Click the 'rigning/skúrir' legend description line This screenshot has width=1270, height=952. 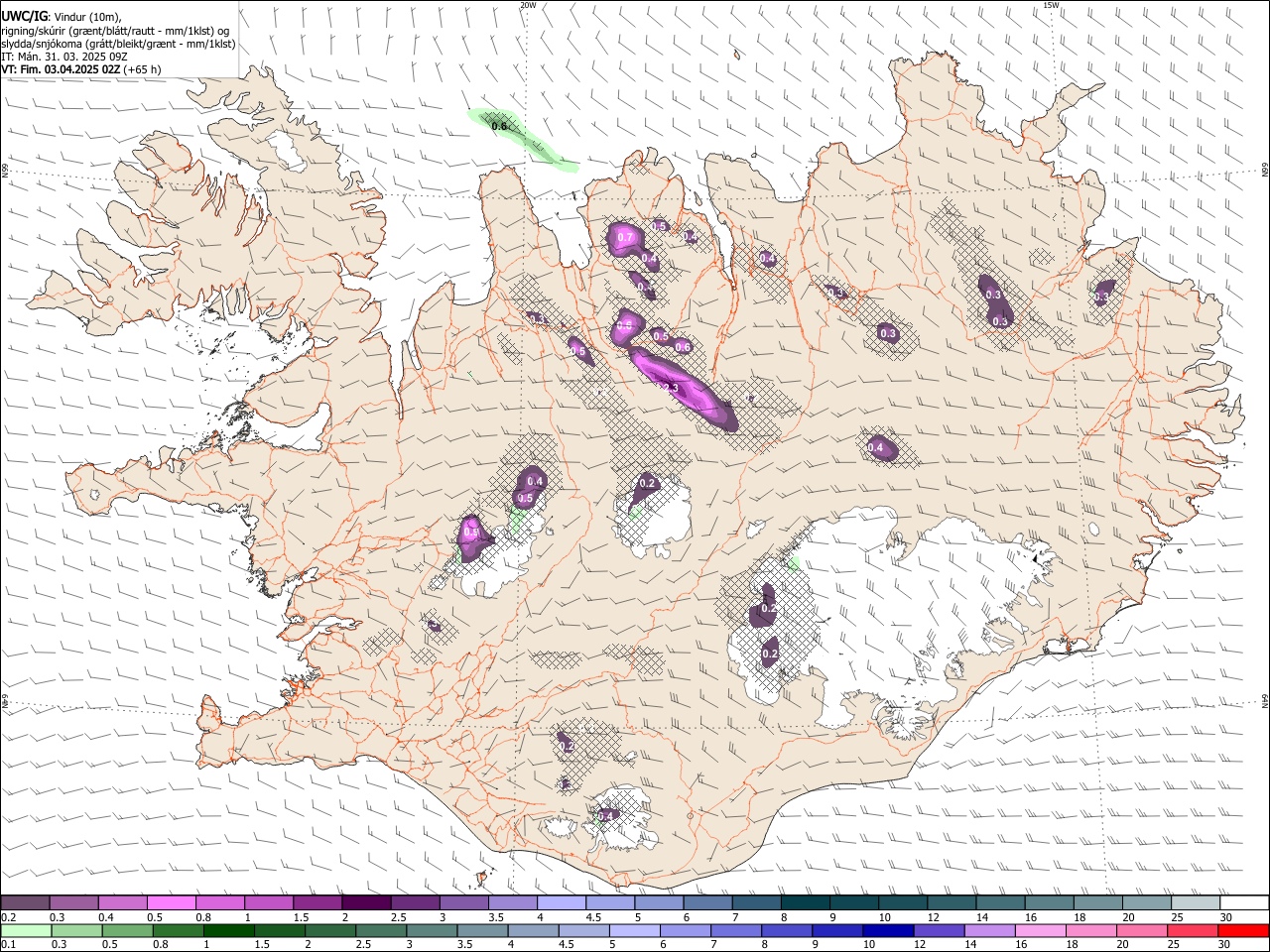pos(115,31)
